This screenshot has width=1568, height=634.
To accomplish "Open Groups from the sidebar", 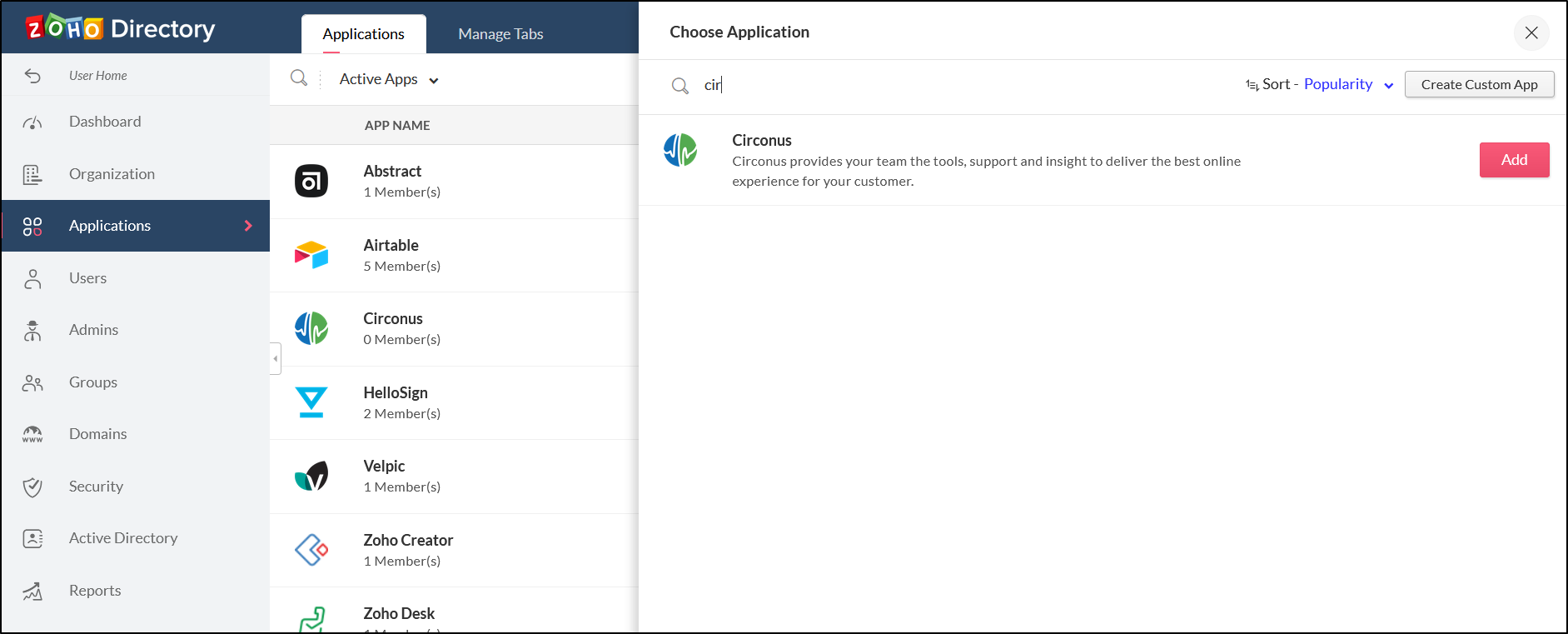I will pyautogui.click(x=136, y=382).
